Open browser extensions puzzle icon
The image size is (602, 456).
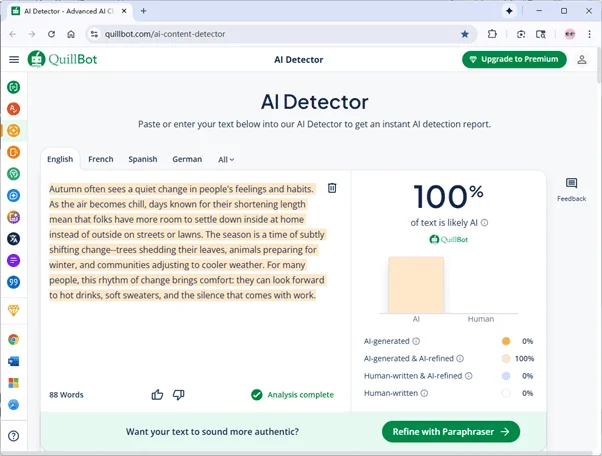point(492,34)
